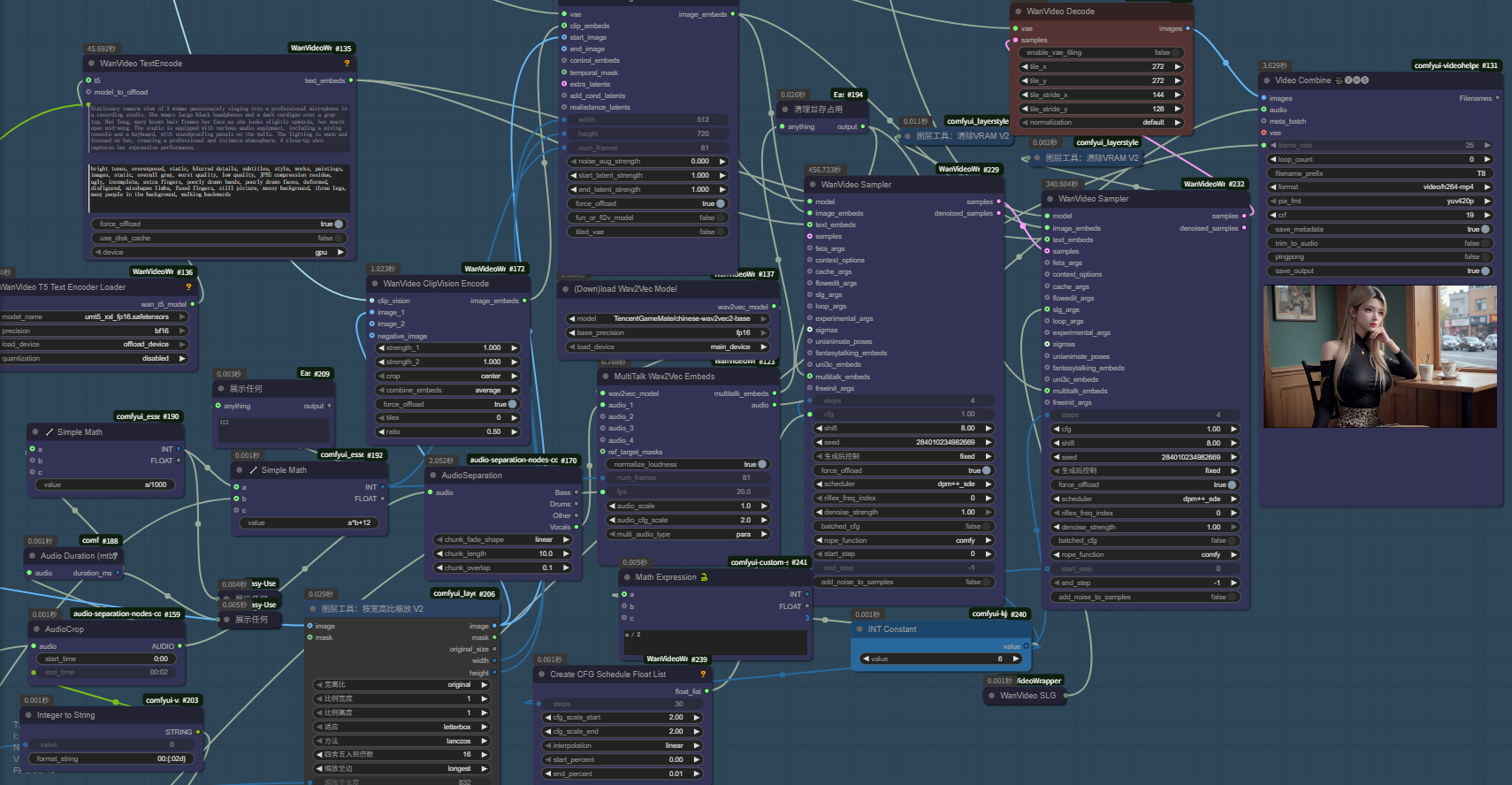Increase tile_x value with right arrow
Image resolution: width=1512 pixels, height=785 pixels.
click(1177, 66)
